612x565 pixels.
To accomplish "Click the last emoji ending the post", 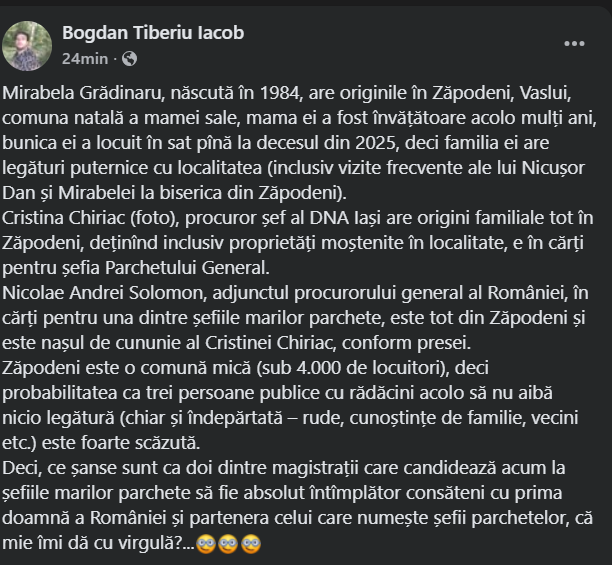I will point(251,544).
